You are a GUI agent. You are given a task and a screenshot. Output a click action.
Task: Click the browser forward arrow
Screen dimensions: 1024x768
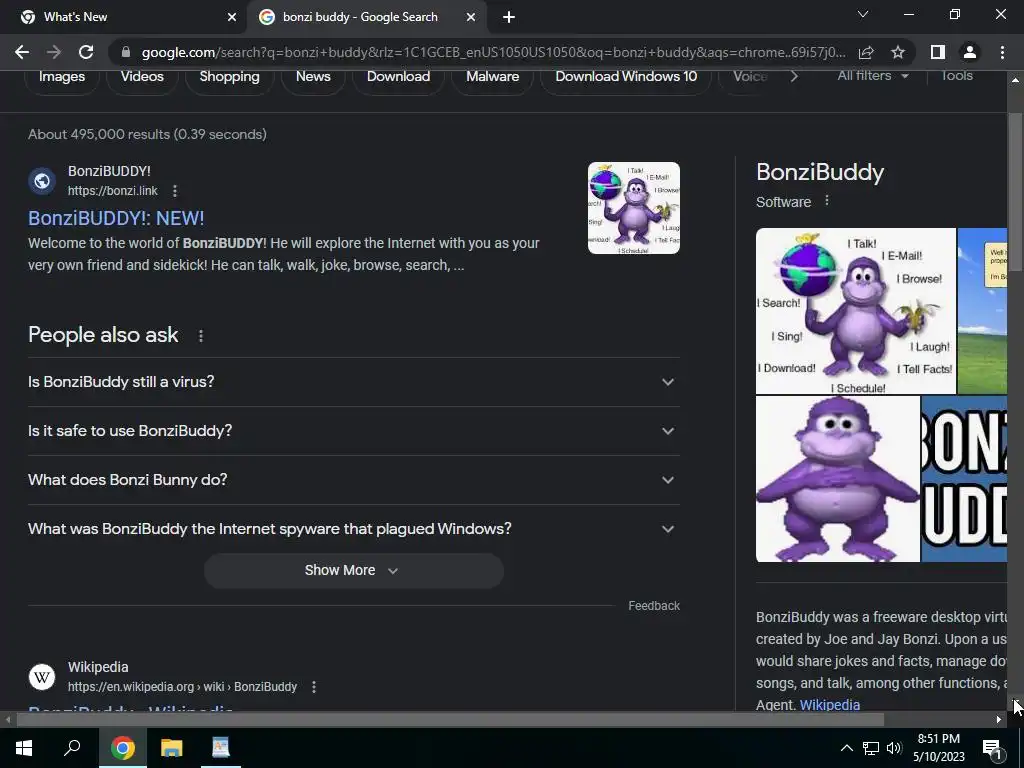[x=54, y=52]
